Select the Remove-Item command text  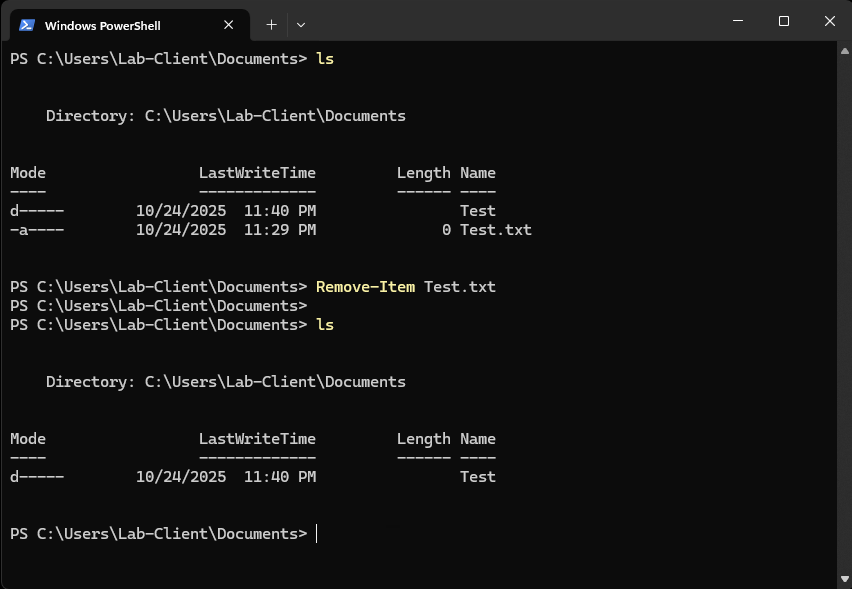coord(365,286)
